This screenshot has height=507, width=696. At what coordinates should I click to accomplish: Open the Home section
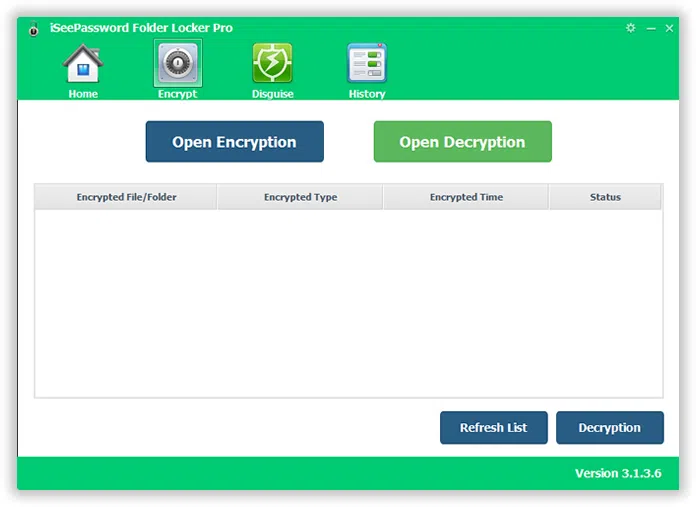[x=83, y=71]
